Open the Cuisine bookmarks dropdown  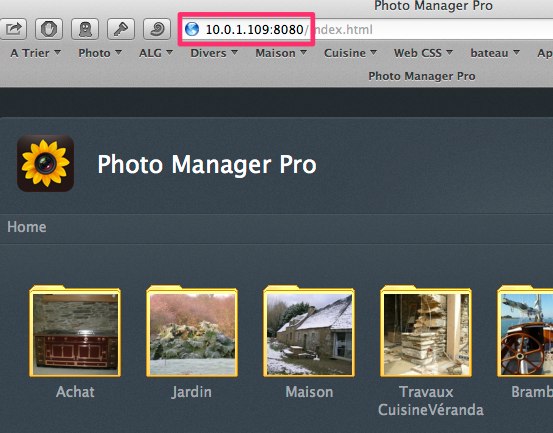350,53
